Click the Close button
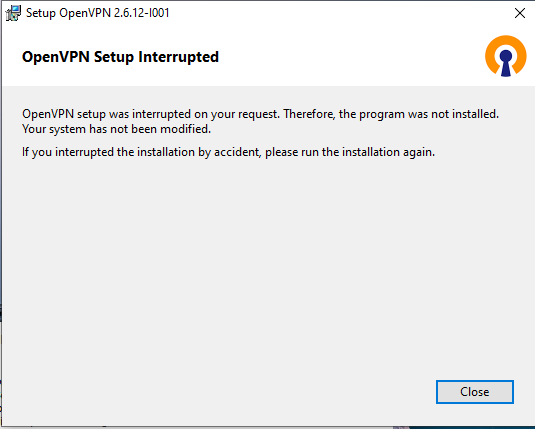 (475, 392)
